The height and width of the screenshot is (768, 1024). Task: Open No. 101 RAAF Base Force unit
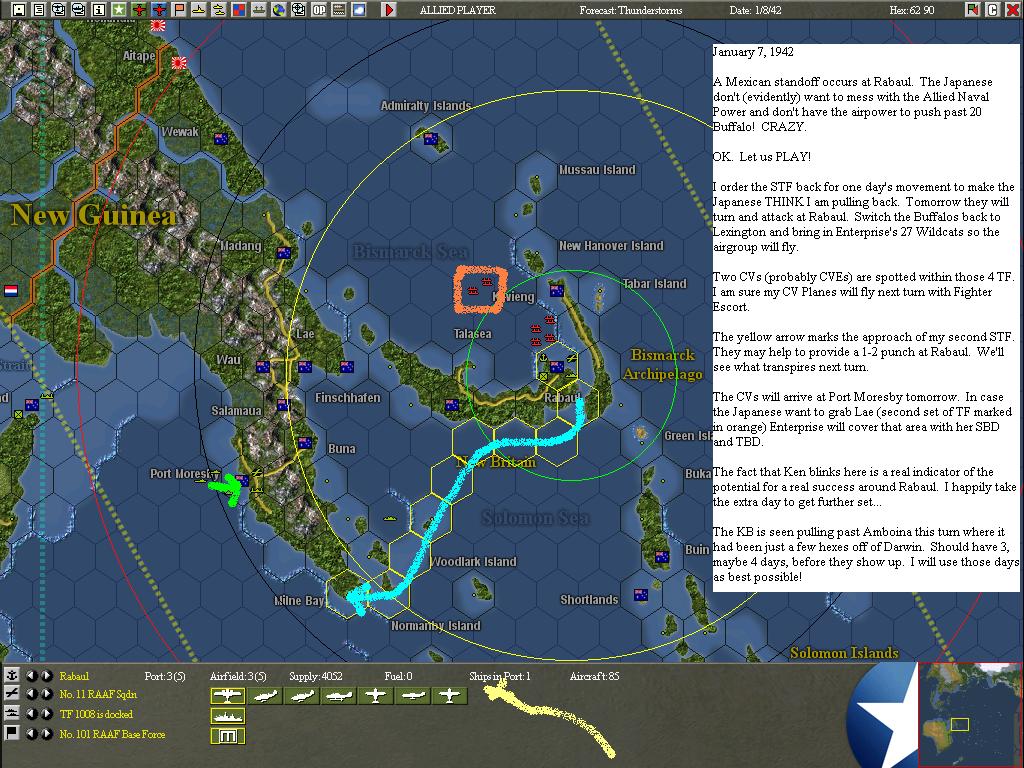112,734
